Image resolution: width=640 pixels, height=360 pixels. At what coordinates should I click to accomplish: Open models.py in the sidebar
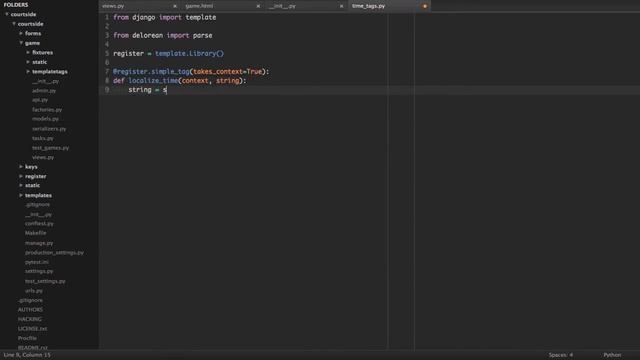[45, 119]
